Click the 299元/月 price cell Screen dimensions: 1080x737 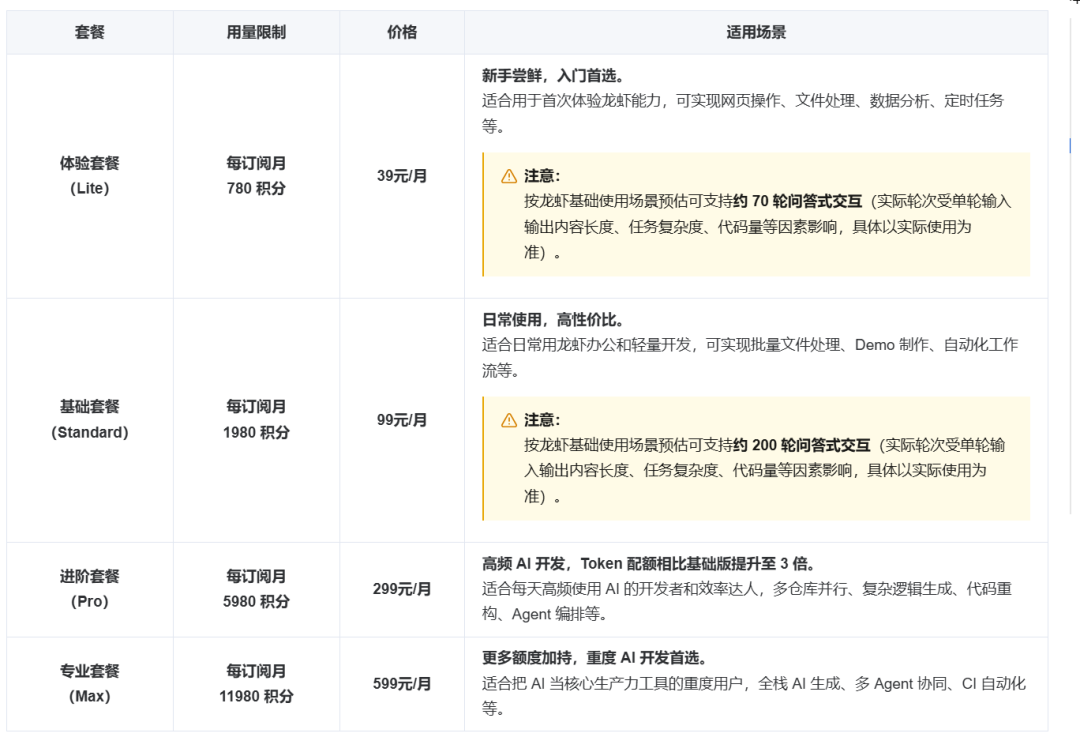402,589
